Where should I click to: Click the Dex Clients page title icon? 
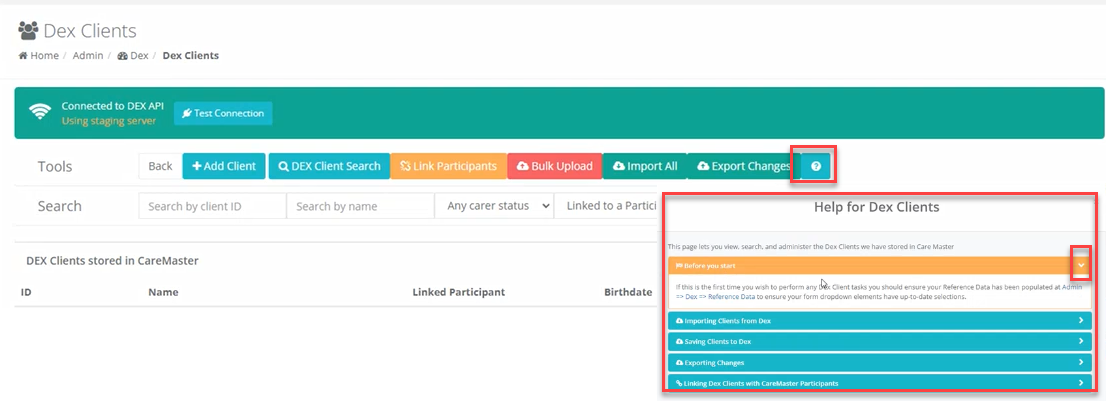pyautogui.click(x=28, y=30)
